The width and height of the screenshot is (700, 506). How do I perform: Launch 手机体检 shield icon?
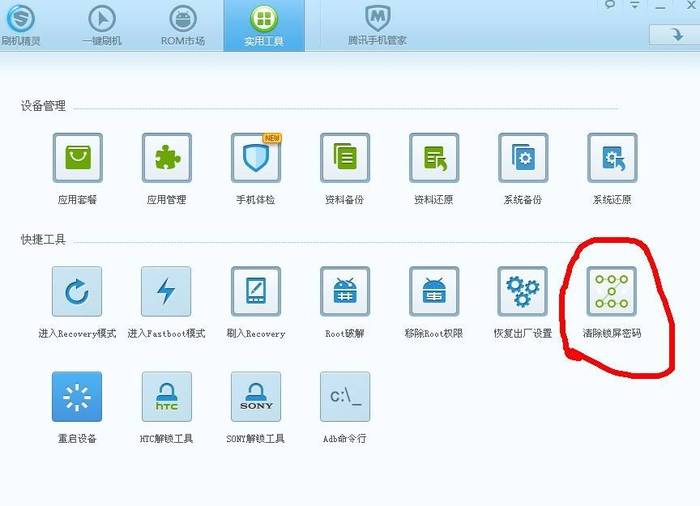pyautogui.click(x=256, y=158)
